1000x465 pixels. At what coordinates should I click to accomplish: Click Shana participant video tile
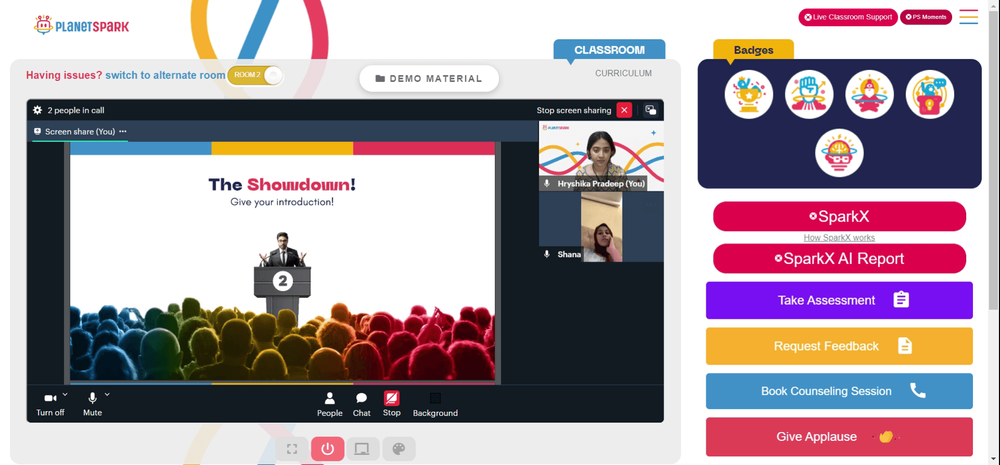pos(601,228)
